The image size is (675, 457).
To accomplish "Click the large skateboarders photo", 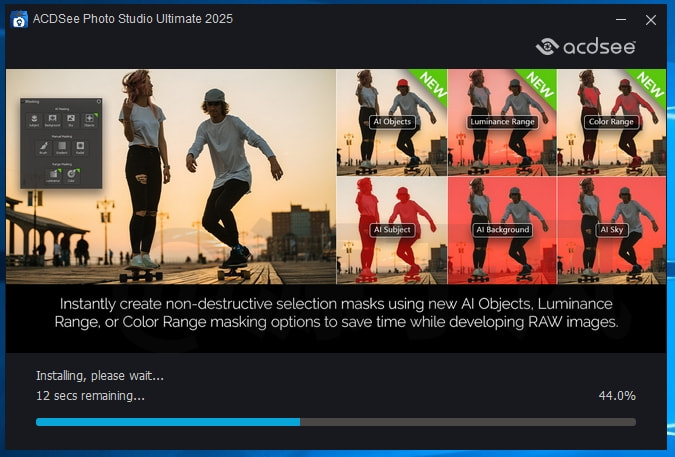I will [171, 176].
